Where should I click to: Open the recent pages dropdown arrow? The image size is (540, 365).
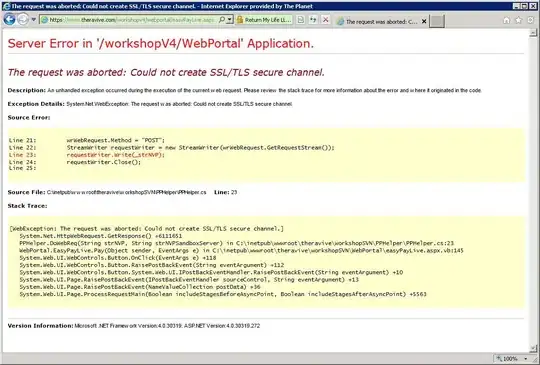pos(33,20)
